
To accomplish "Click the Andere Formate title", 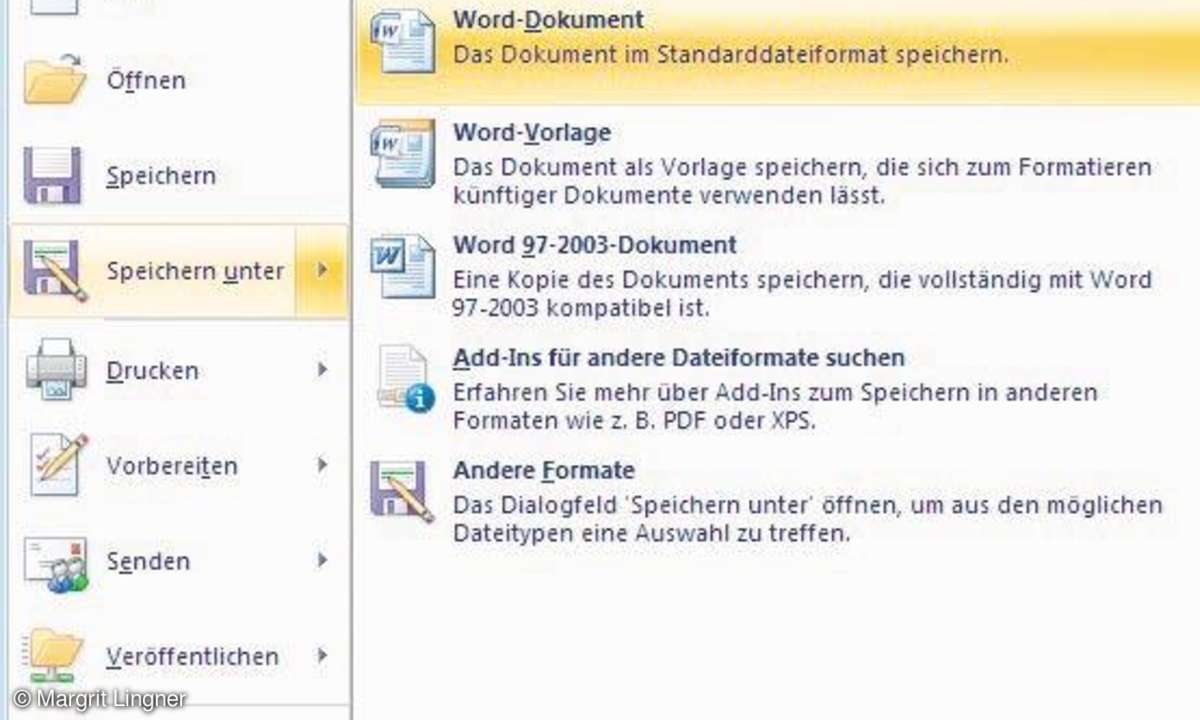I will coord(543,470).
